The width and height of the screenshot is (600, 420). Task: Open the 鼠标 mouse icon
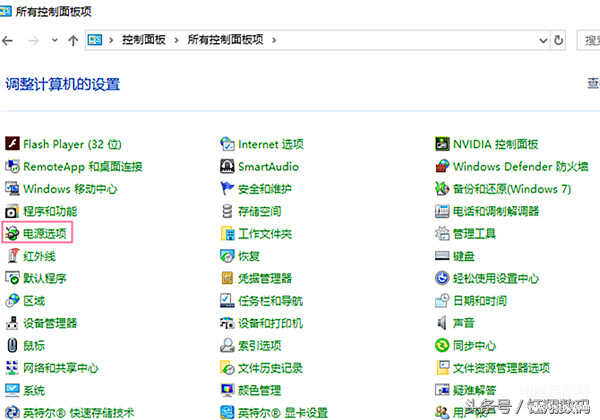coord(12,345)
